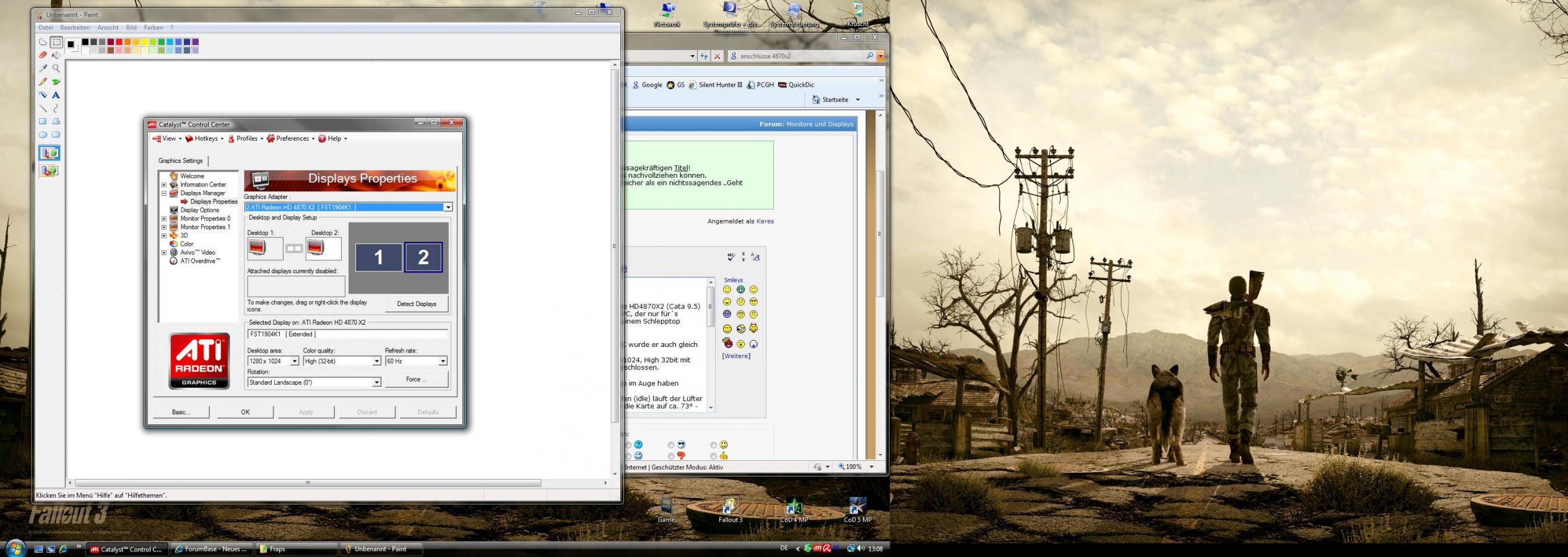1568x557 pixels.
Task: Expand Information Center tree node
Action: pyautogui.click(x=164, y=185)
